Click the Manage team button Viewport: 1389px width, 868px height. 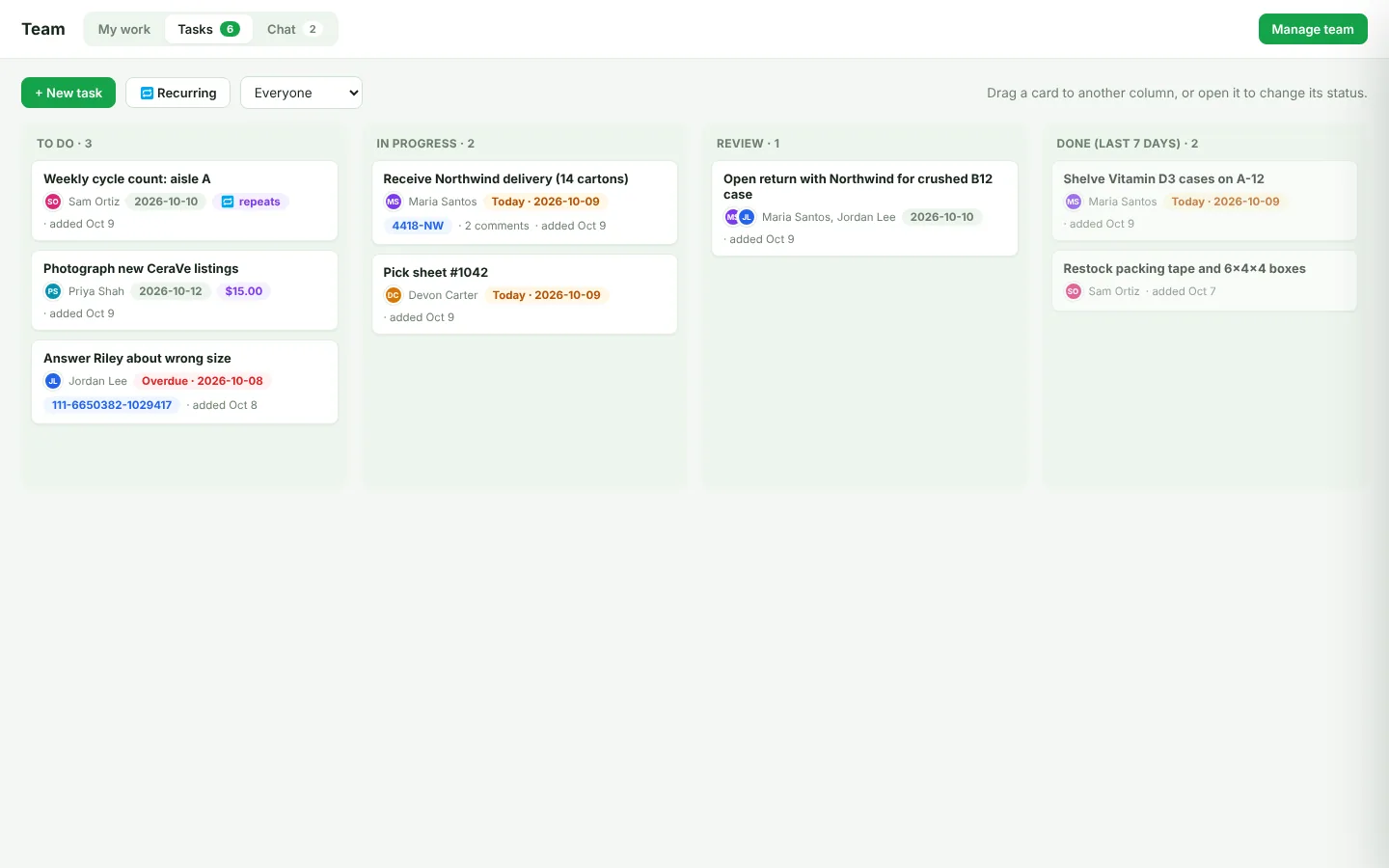click(1313, 29)
